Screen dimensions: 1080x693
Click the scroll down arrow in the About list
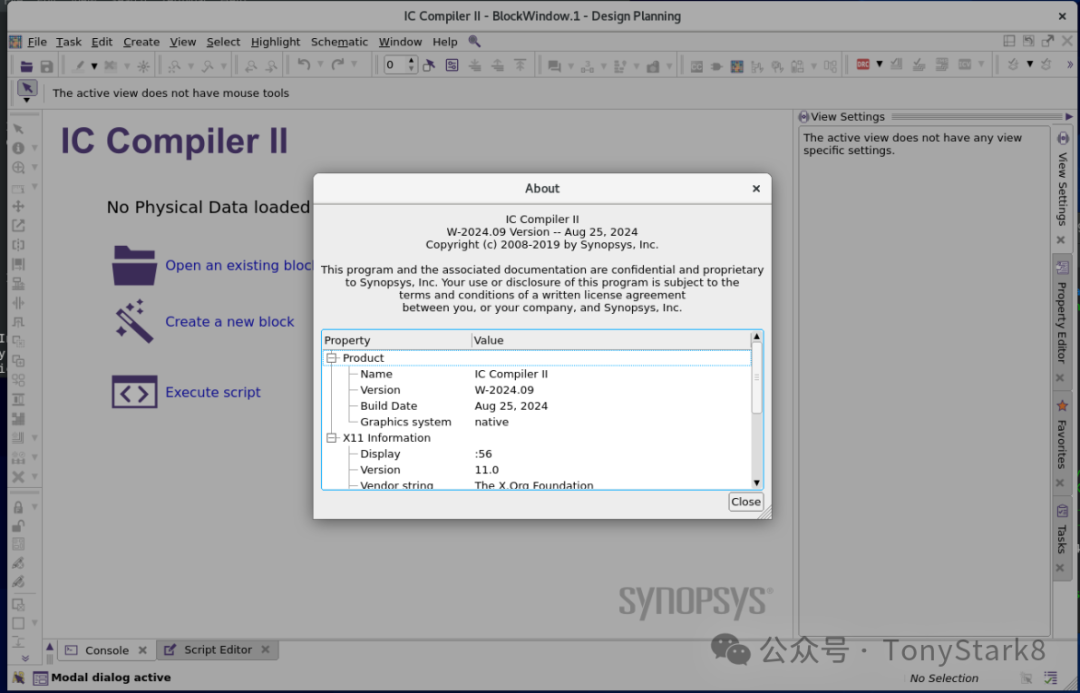tap(756, 483)
